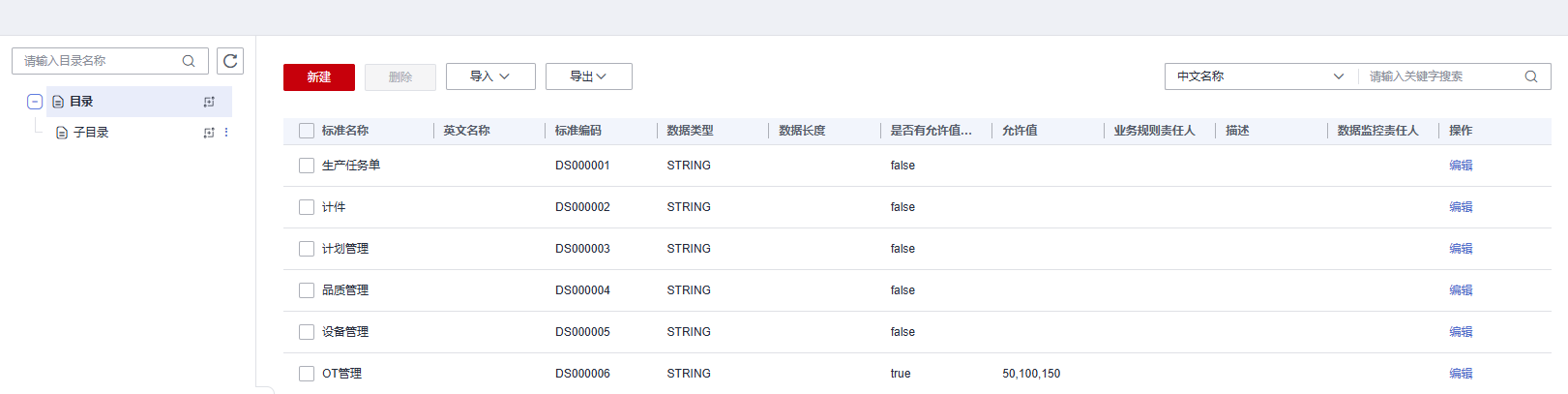Image resolution: width=1568 pixels, height=394 pixels.
Task: Click the directory search magnifier icon
Action: pos(189,61)
